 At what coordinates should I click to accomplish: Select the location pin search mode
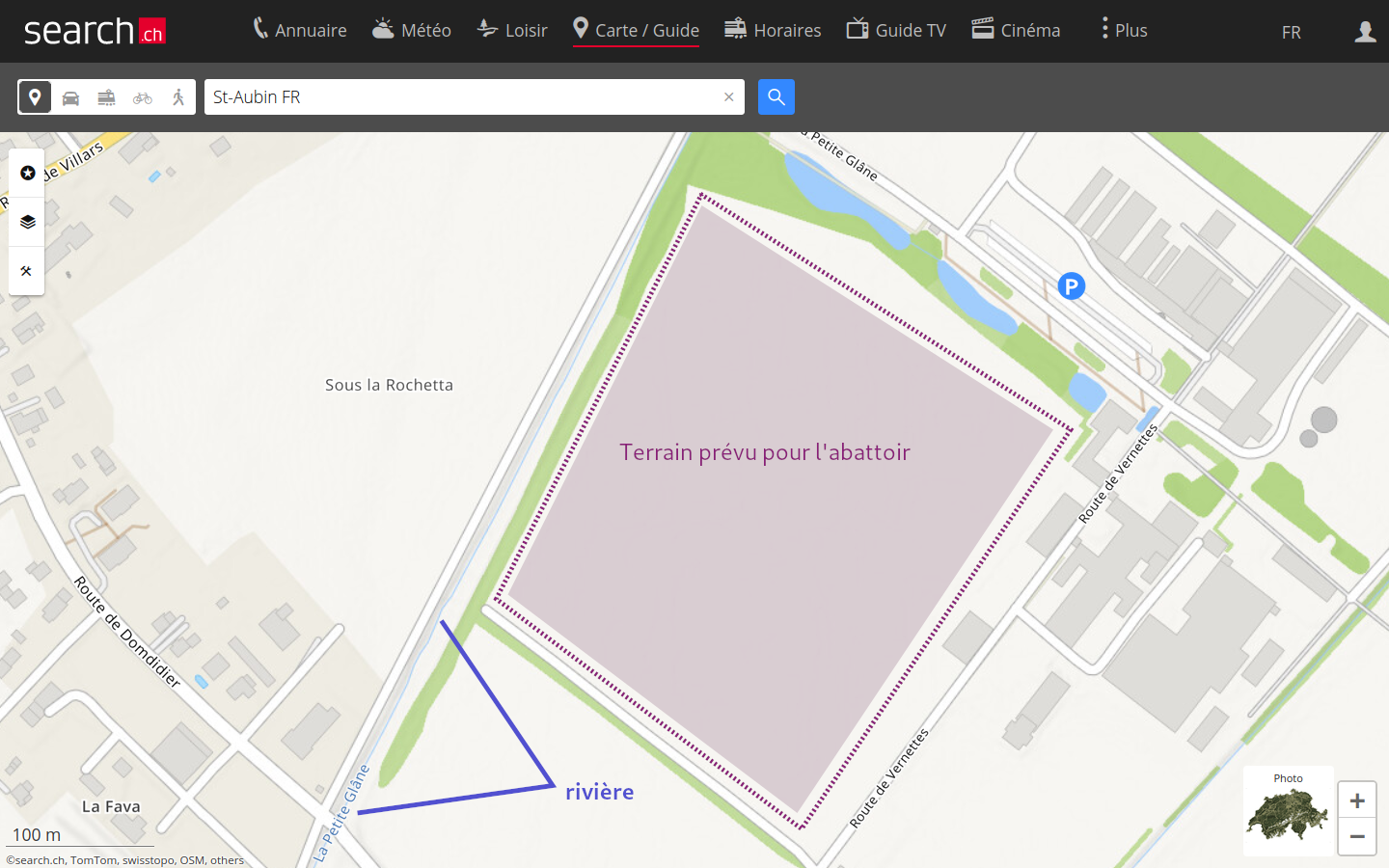click(35, 97)
